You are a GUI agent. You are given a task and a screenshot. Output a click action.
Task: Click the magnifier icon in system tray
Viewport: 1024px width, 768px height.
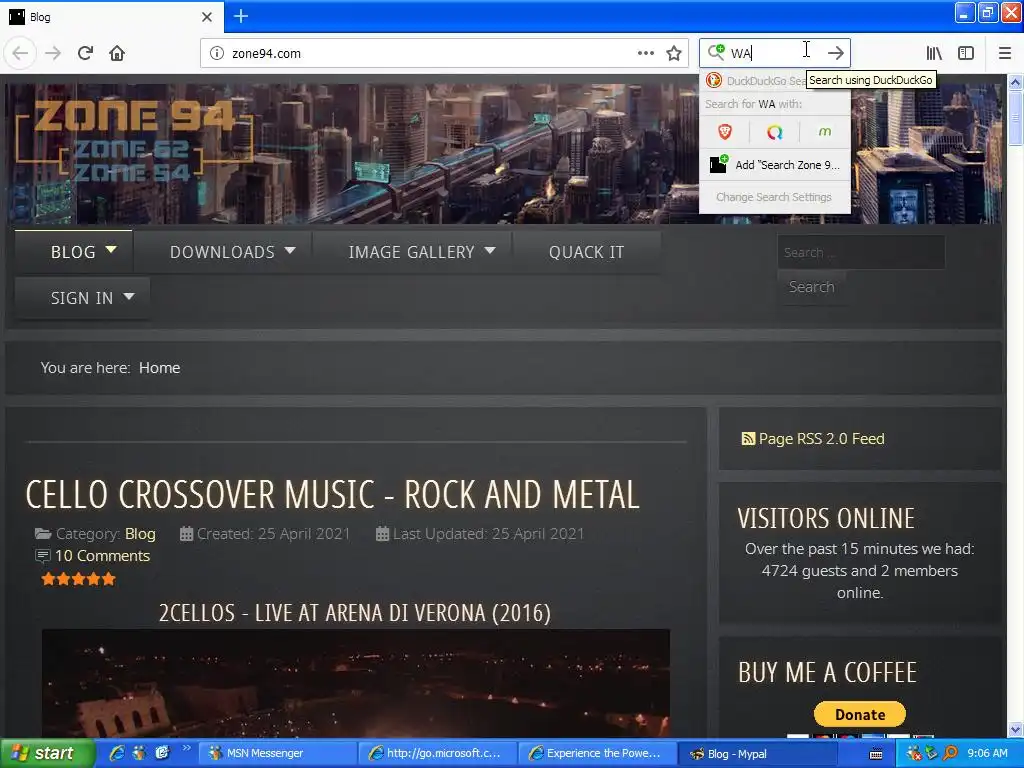tap(950, 754)
